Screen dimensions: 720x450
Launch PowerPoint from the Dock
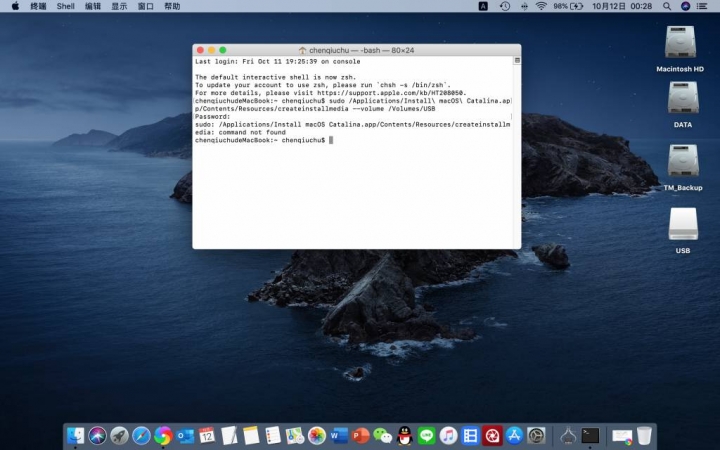click(360, 435)
